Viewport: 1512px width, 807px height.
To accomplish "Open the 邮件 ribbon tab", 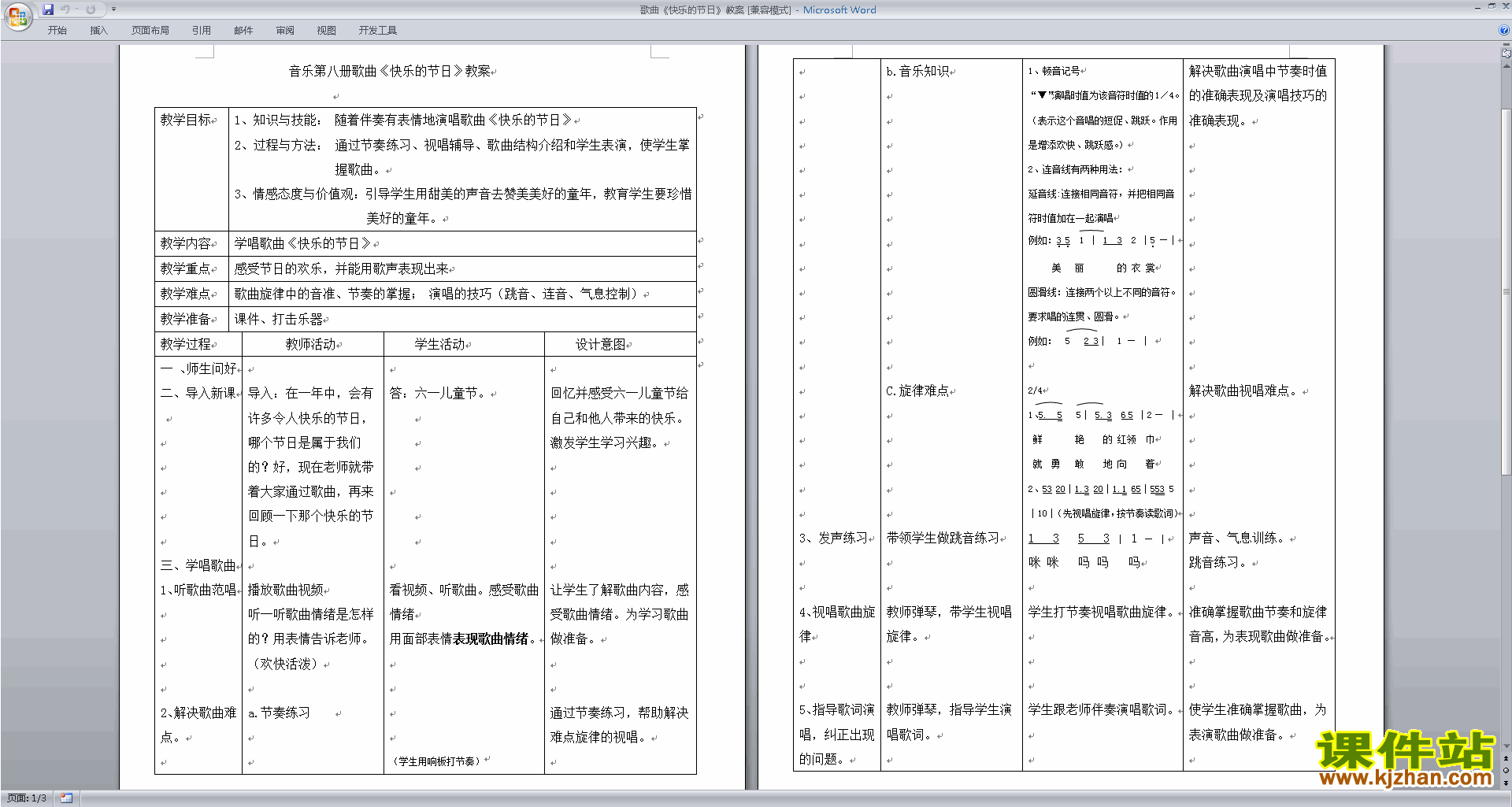I will [243, 30].
